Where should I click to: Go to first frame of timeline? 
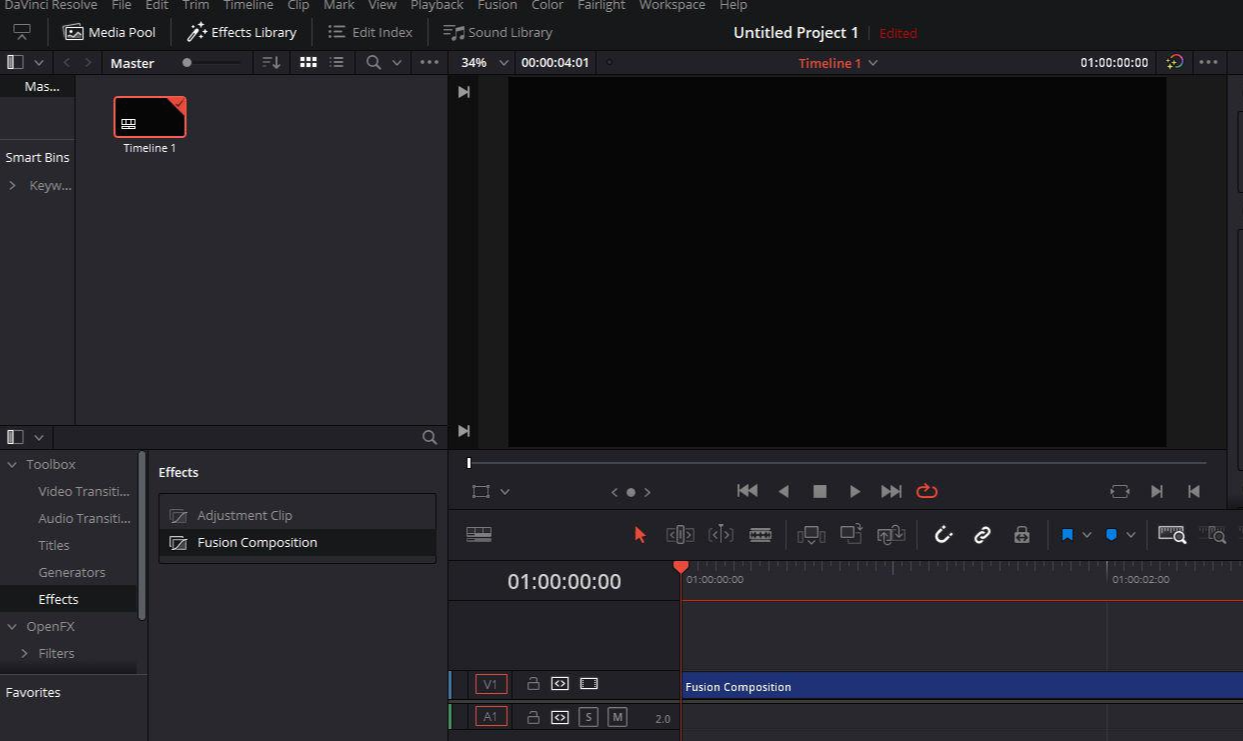747,491
